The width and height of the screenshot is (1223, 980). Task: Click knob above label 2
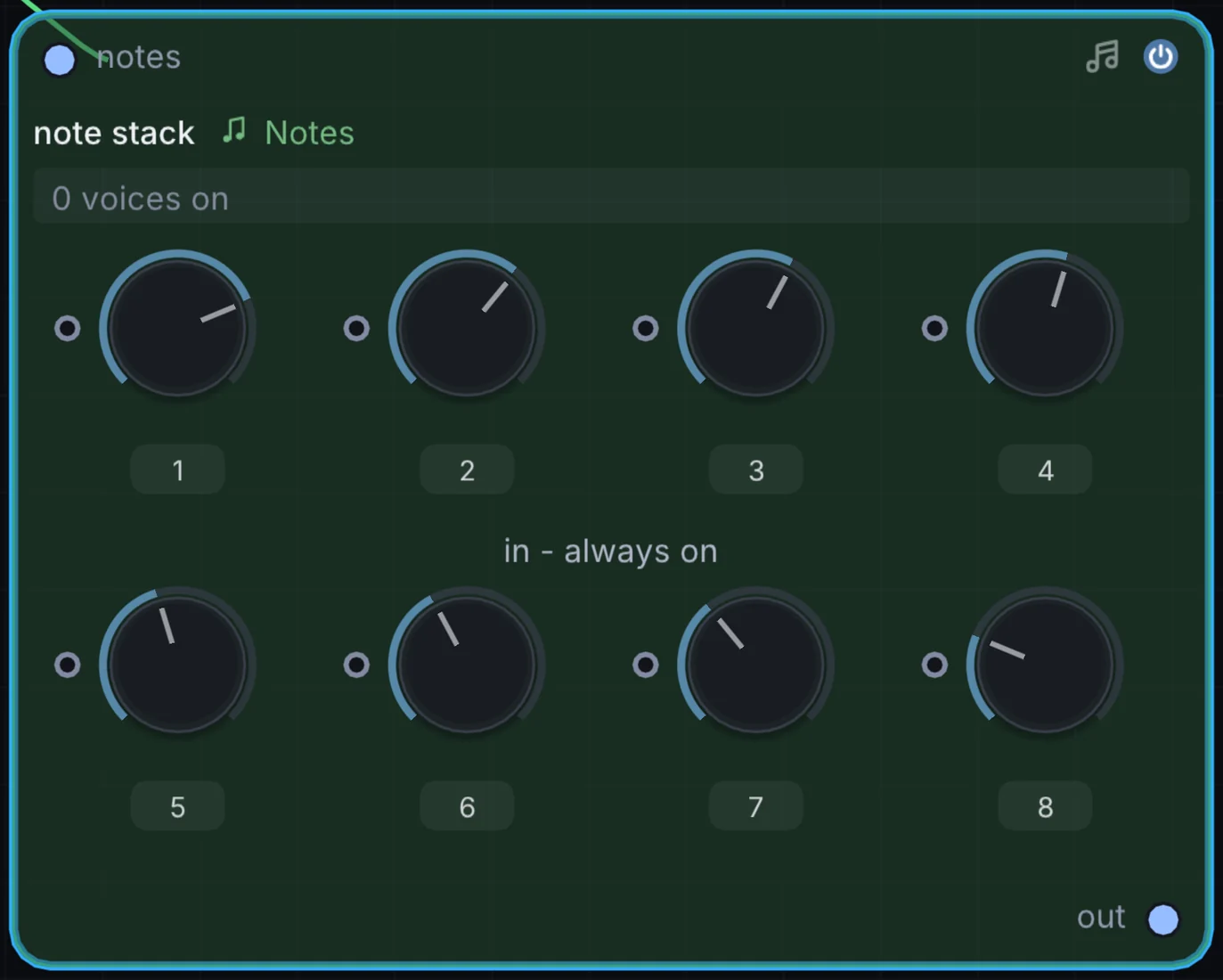(467, 328)
